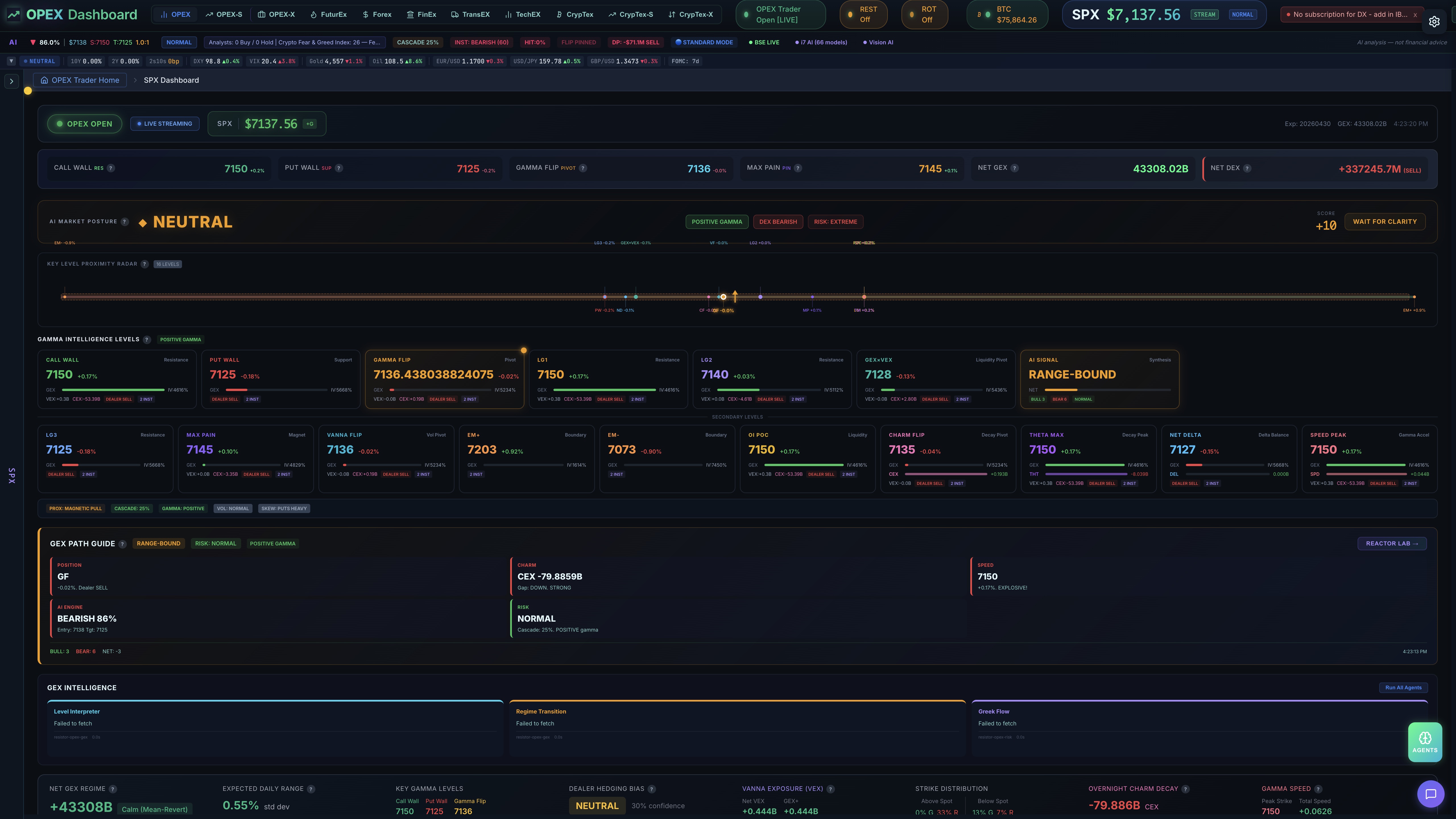Image resolution: width=1456 pixels, height=819 pixels.
Task: Toggle STANDARD MODE
Action: [704, 42]
